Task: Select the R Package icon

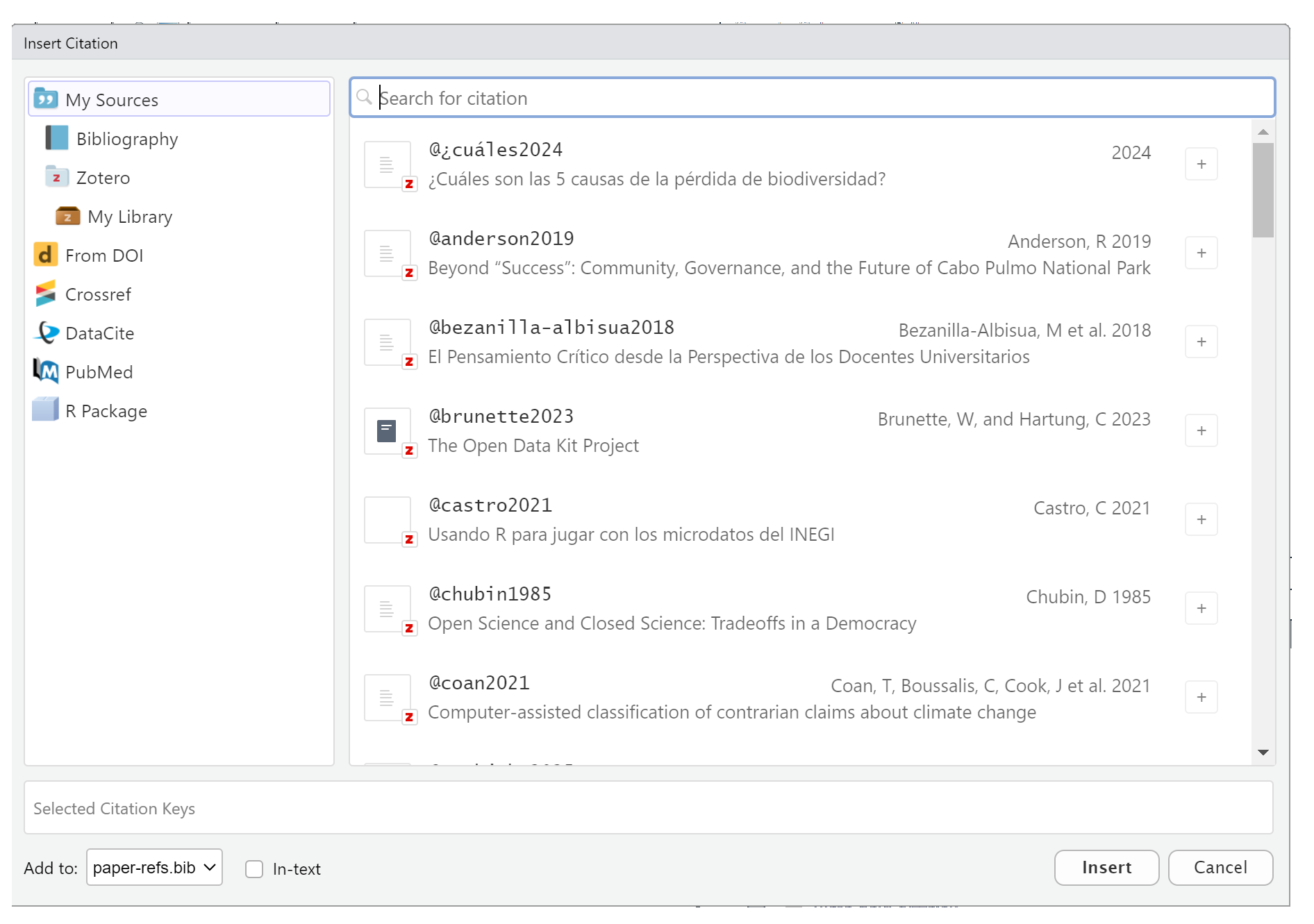Action: pyautogui.click(x=46, y=410)
